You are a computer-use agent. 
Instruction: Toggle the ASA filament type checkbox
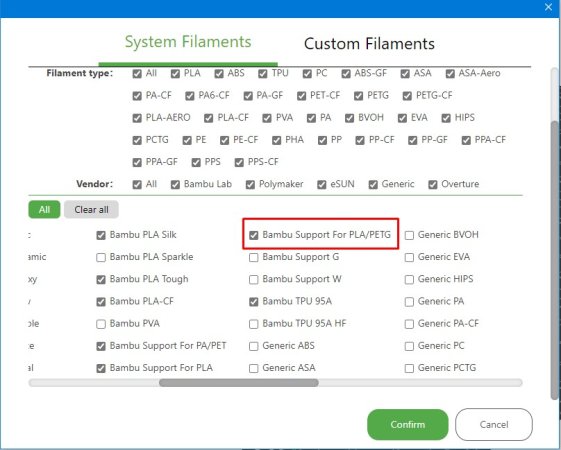click(405, 74)
